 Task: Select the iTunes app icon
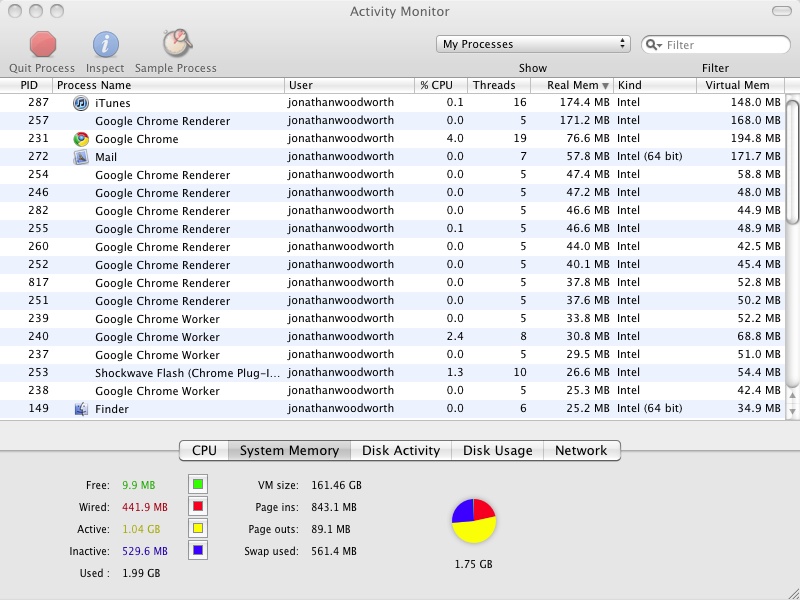pos(81,103)
